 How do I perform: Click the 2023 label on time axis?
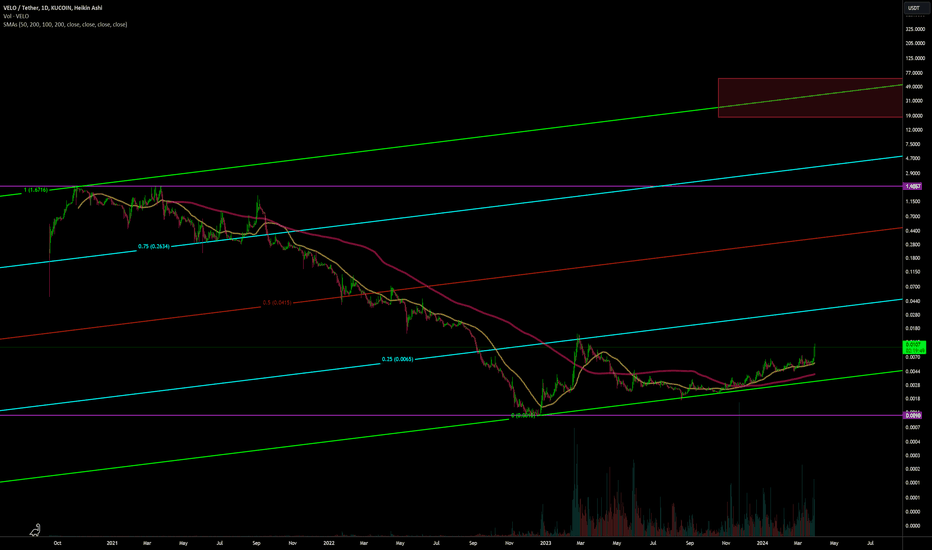coord(546,543)
